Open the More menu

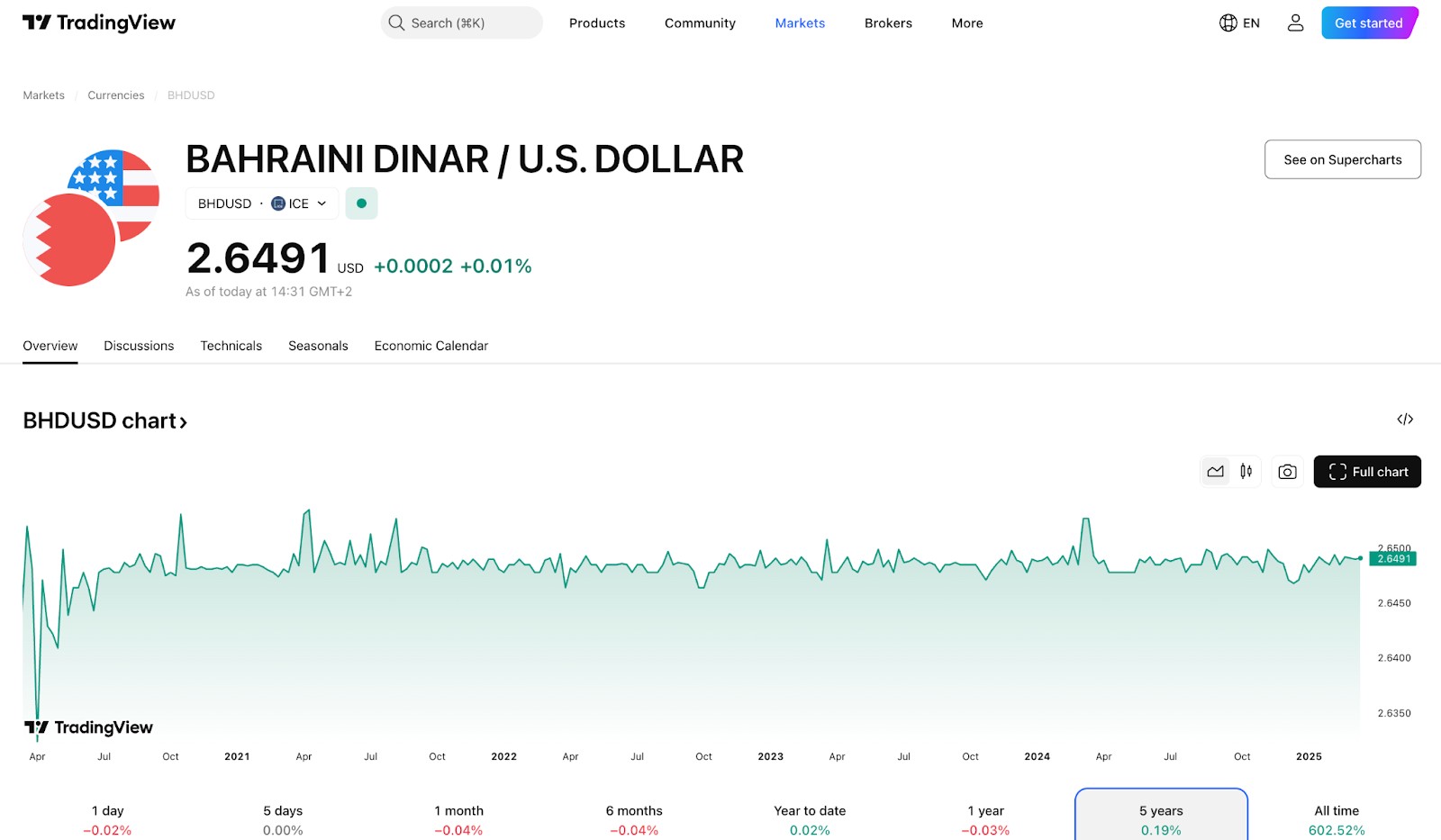pos(967,23)
